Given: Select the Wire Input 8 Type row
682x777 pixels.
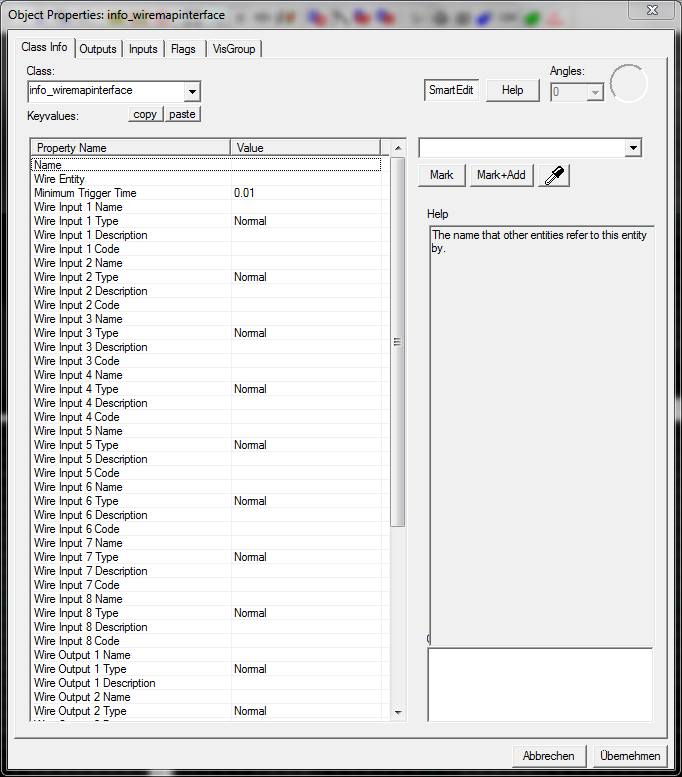Looking at the screenshot, I should pos(206,613).
